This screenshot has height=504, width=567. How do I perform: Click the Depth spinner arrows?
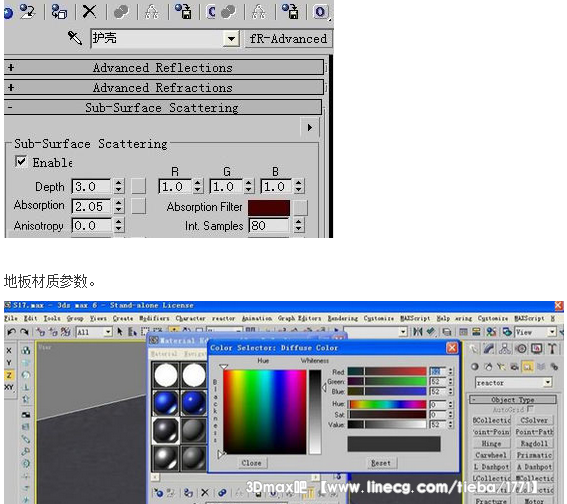click(119, 187)
